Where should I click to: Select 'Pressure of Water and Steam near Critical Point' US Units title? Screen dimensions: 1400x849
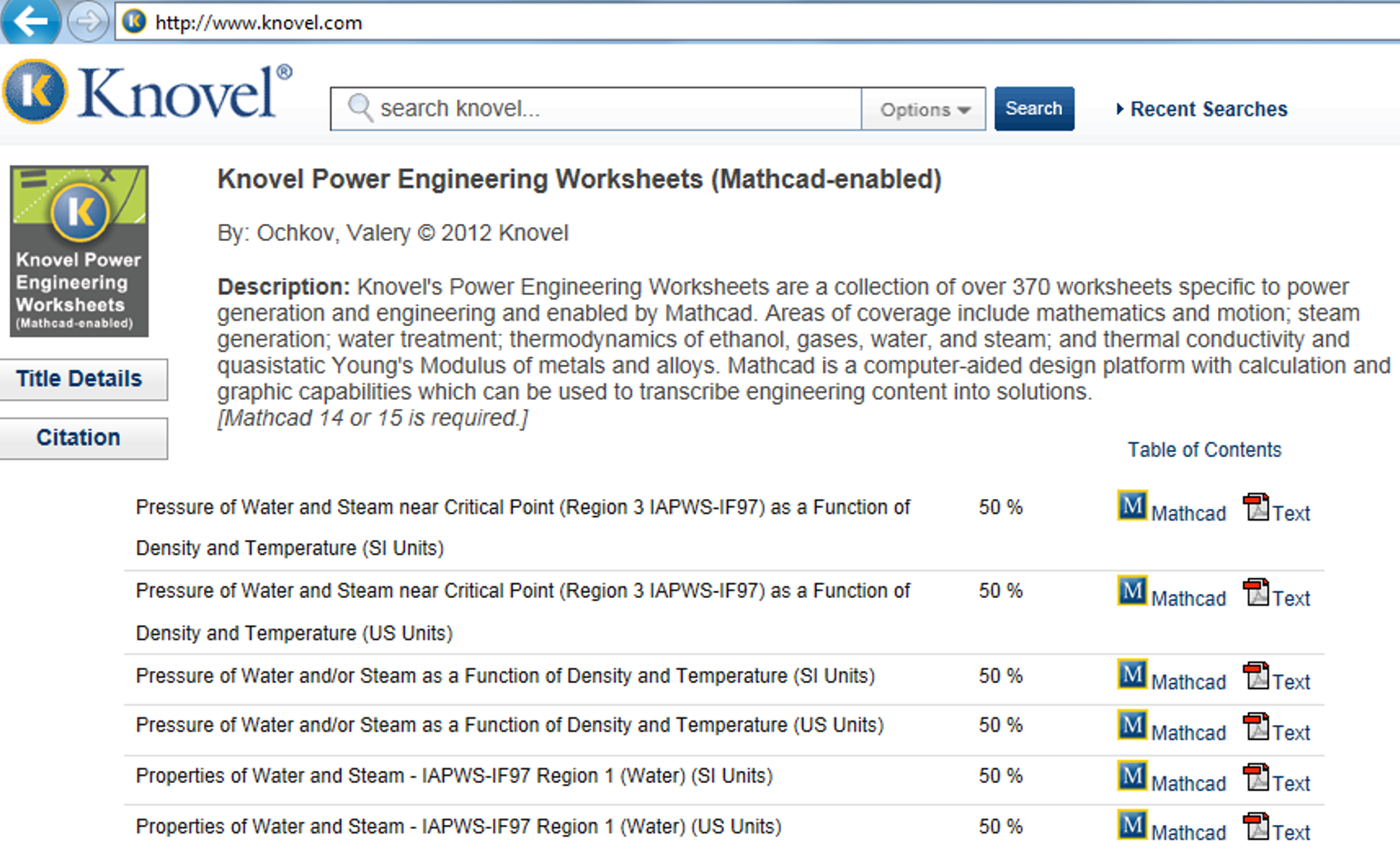pyautogui.click(x=523, y=612)
